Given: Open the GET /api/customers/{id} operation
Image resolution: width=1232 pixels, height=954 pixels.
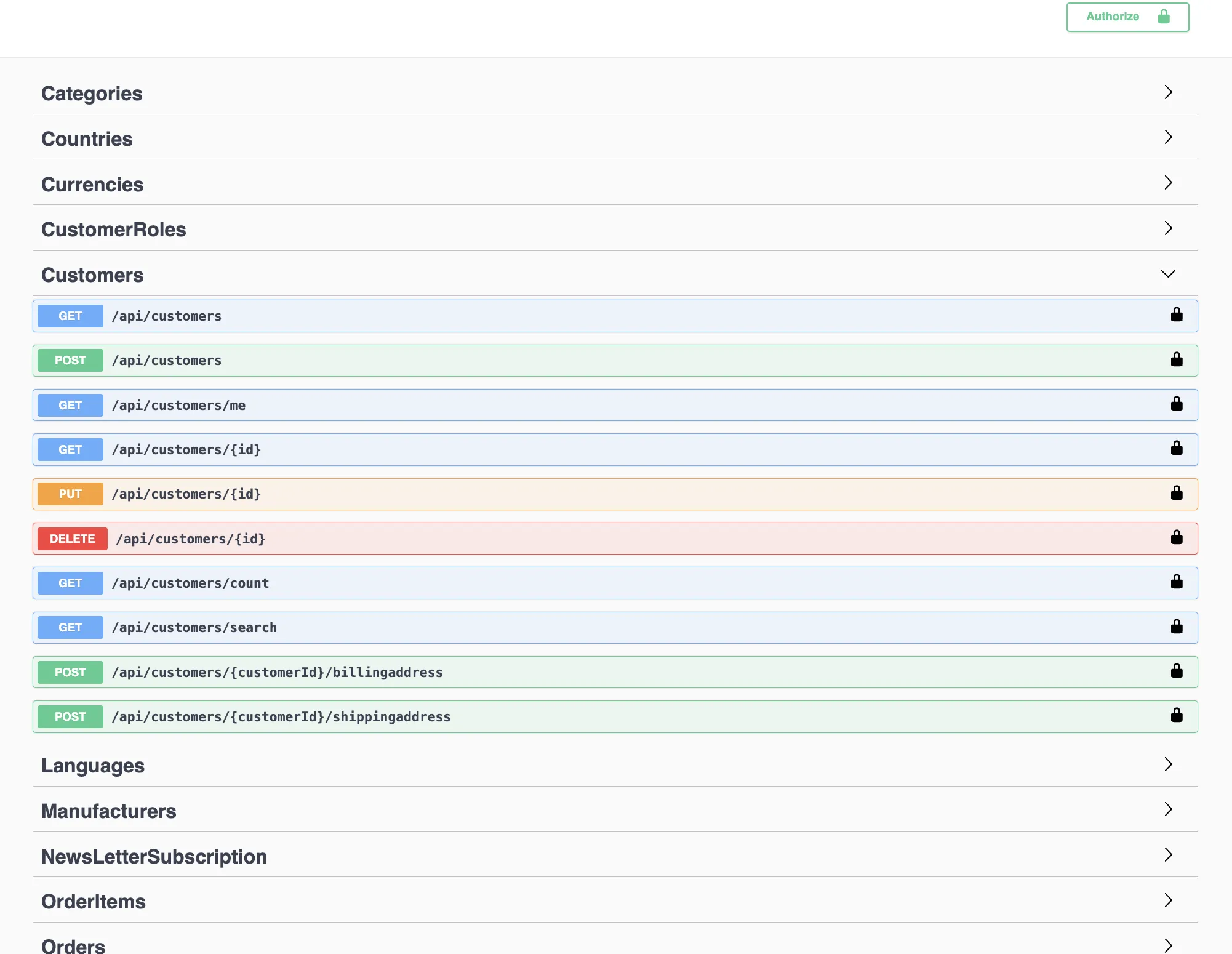Looking at the screenshot, I should pyautogui.click(x=615, y=449).
